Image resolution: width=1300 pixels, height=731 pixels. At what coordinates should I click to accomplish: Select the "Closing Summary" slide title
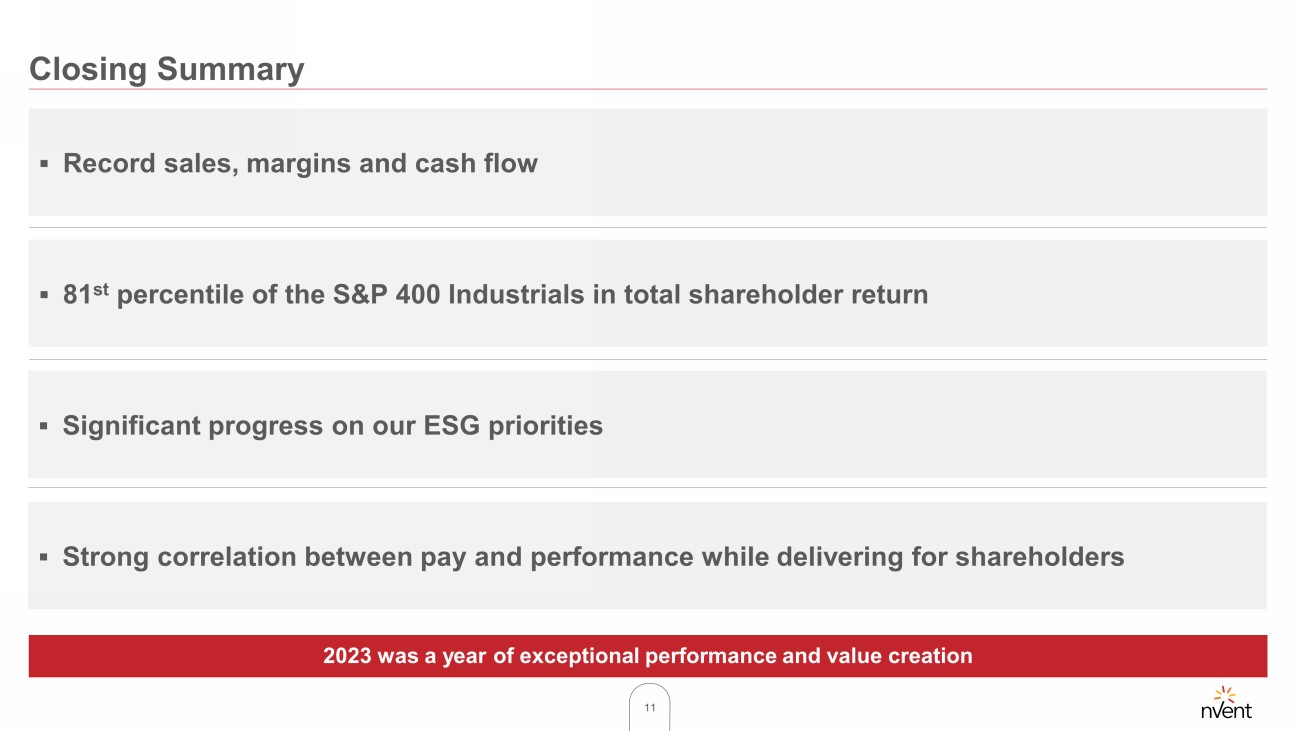click(167, 70)
